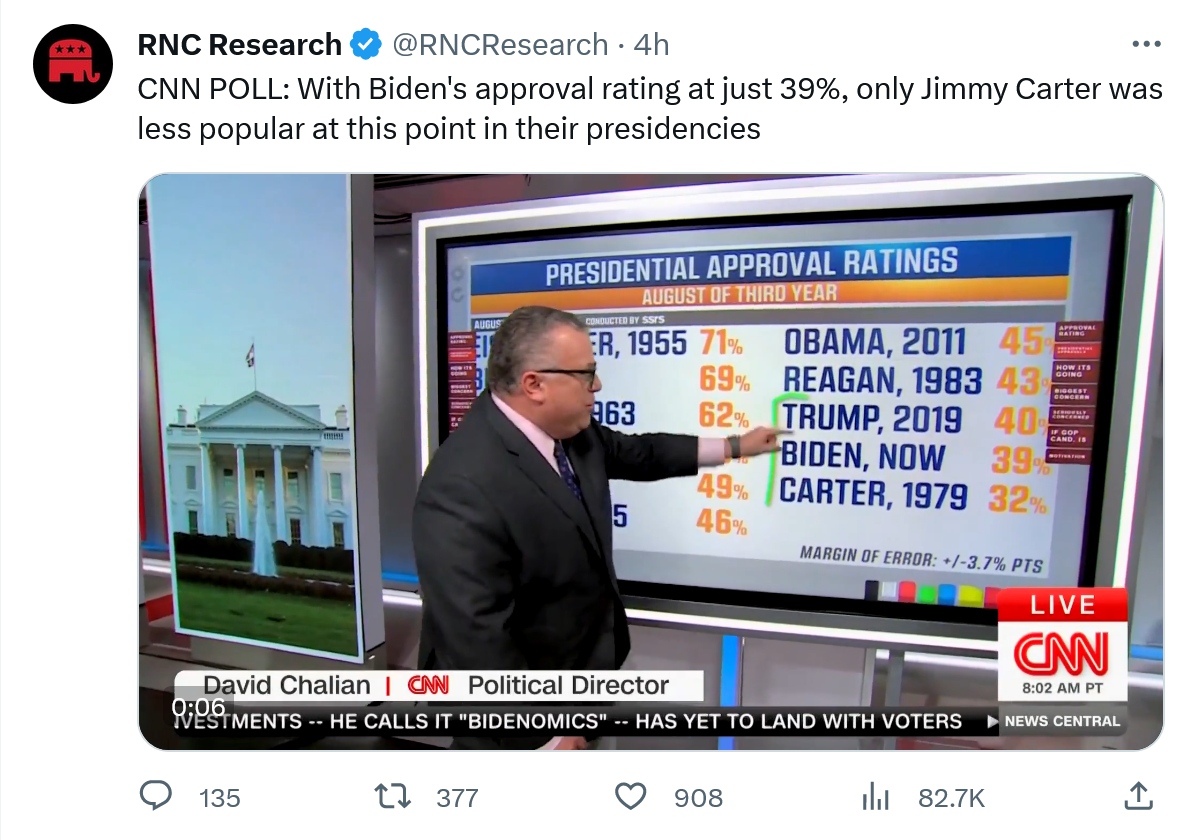Click the reply speech bubble icon
This screenshot has width=1196, height=840.
click(154, 796)
